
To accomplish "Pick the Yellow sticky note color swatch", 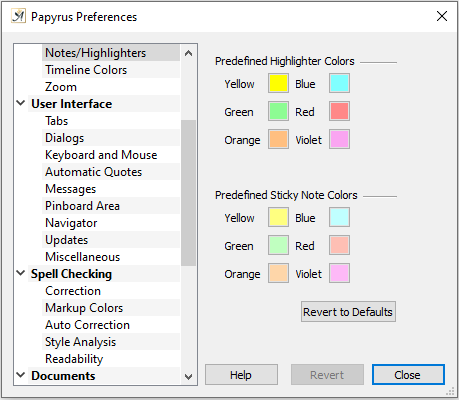I will point(278,217).
